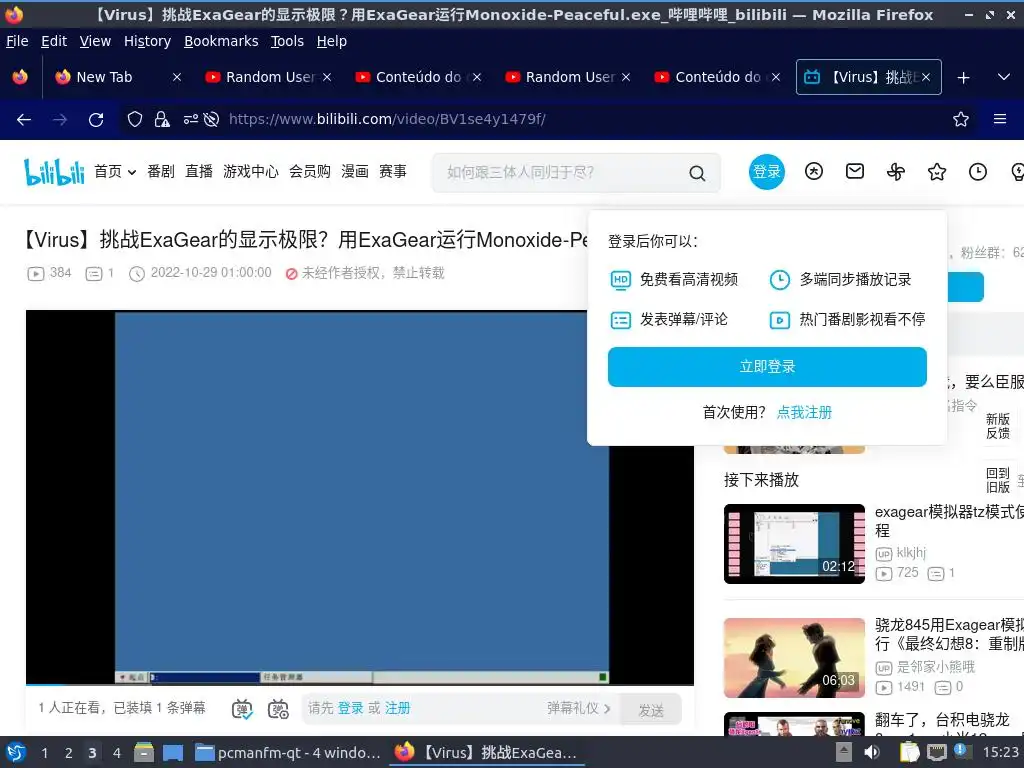Click 番剧 in bilibili navigation
1024x768 pixels.
point(161,171)
